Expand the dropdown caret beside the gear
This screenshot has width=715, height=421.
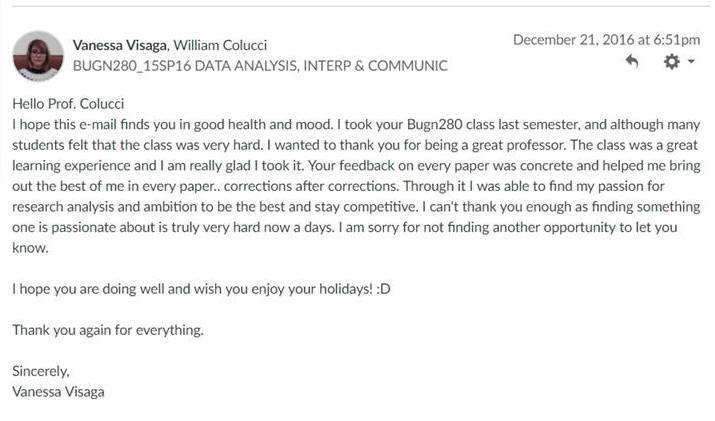click(690, 63)
